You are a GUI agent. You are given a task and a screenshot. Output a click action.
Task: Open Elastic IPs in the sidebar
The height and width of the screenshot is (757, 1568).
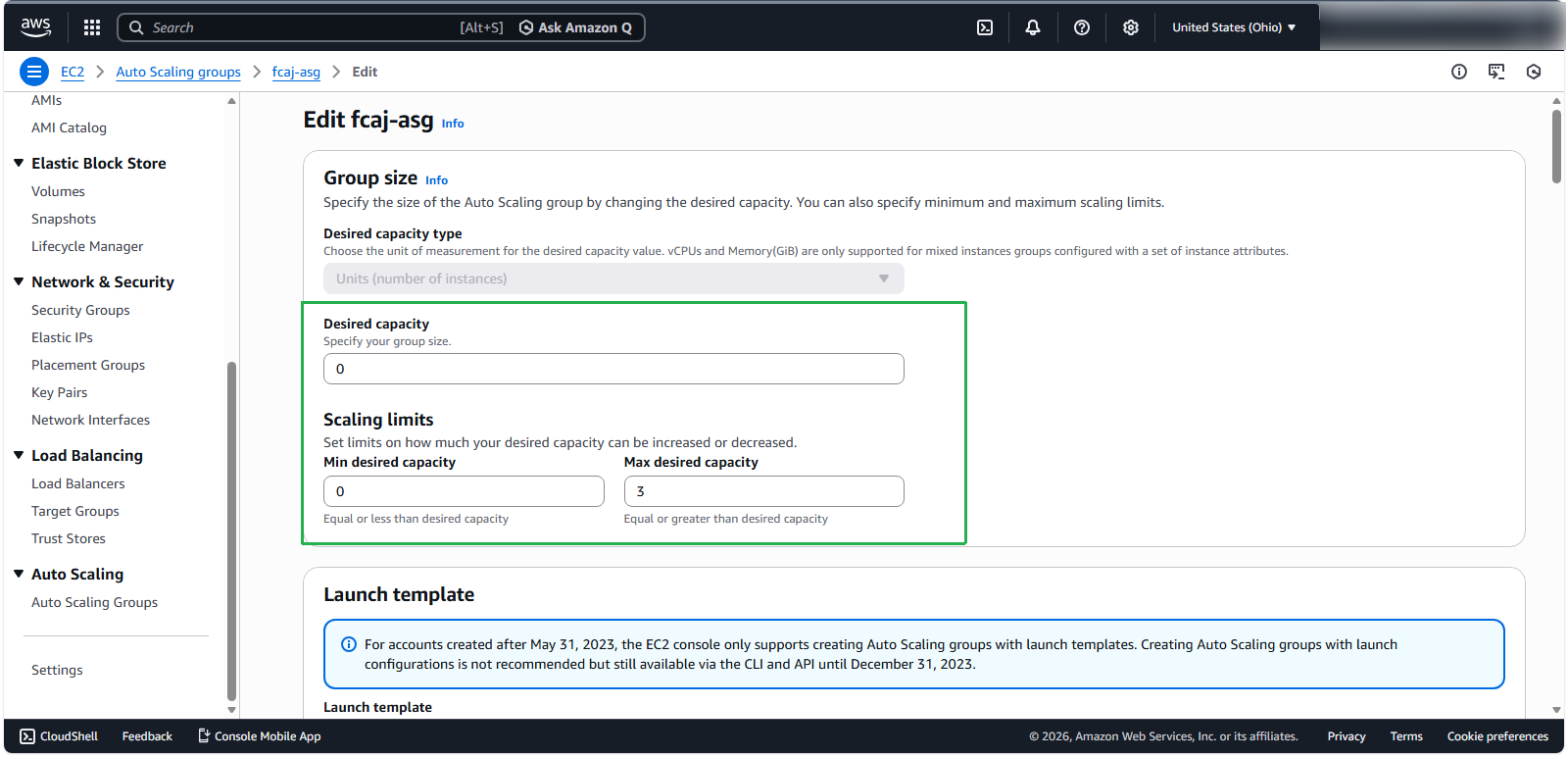click(x=62, y=337)
